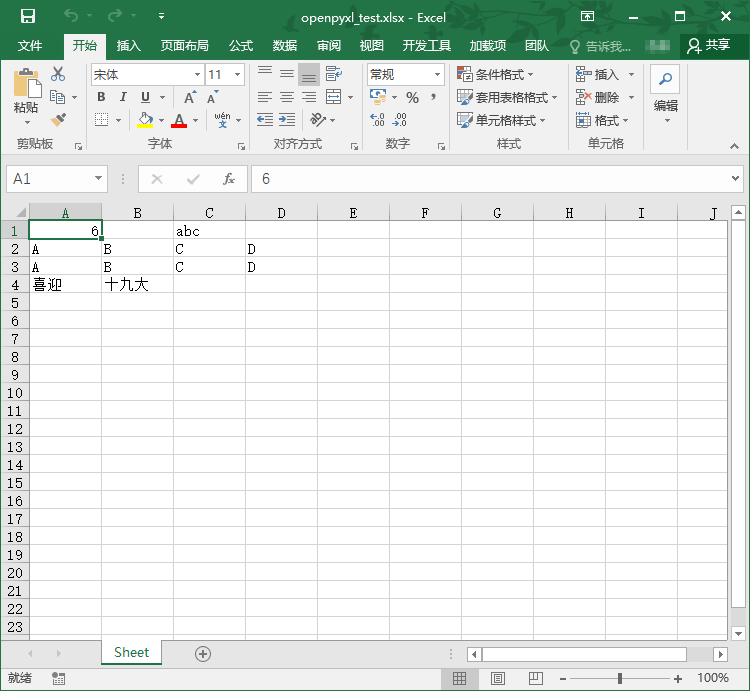Open the font size 11 dropdown
The height and width of the screenshot is (691, 750).
pos(237,75)
